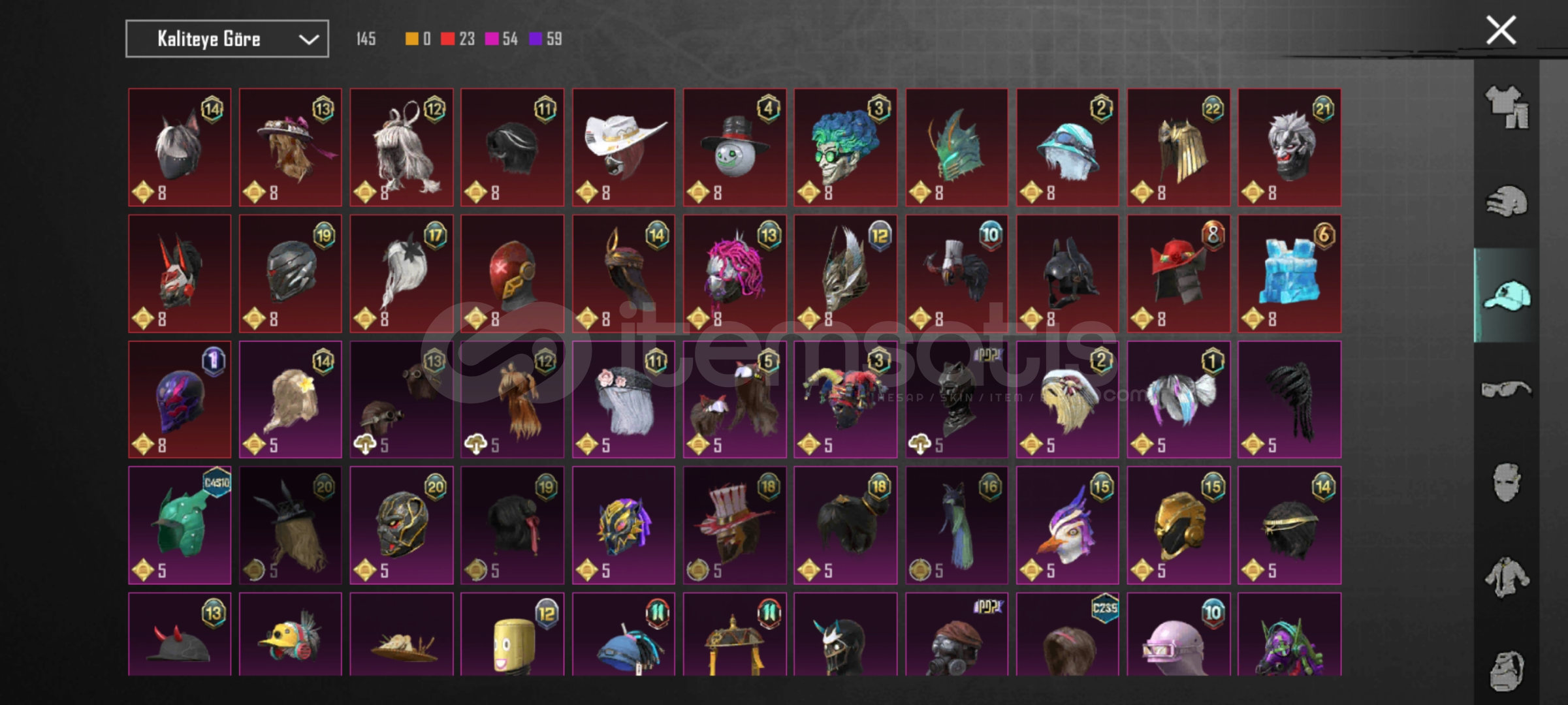
Task: Click the dropdown chevron arrow
Action: 308,40
